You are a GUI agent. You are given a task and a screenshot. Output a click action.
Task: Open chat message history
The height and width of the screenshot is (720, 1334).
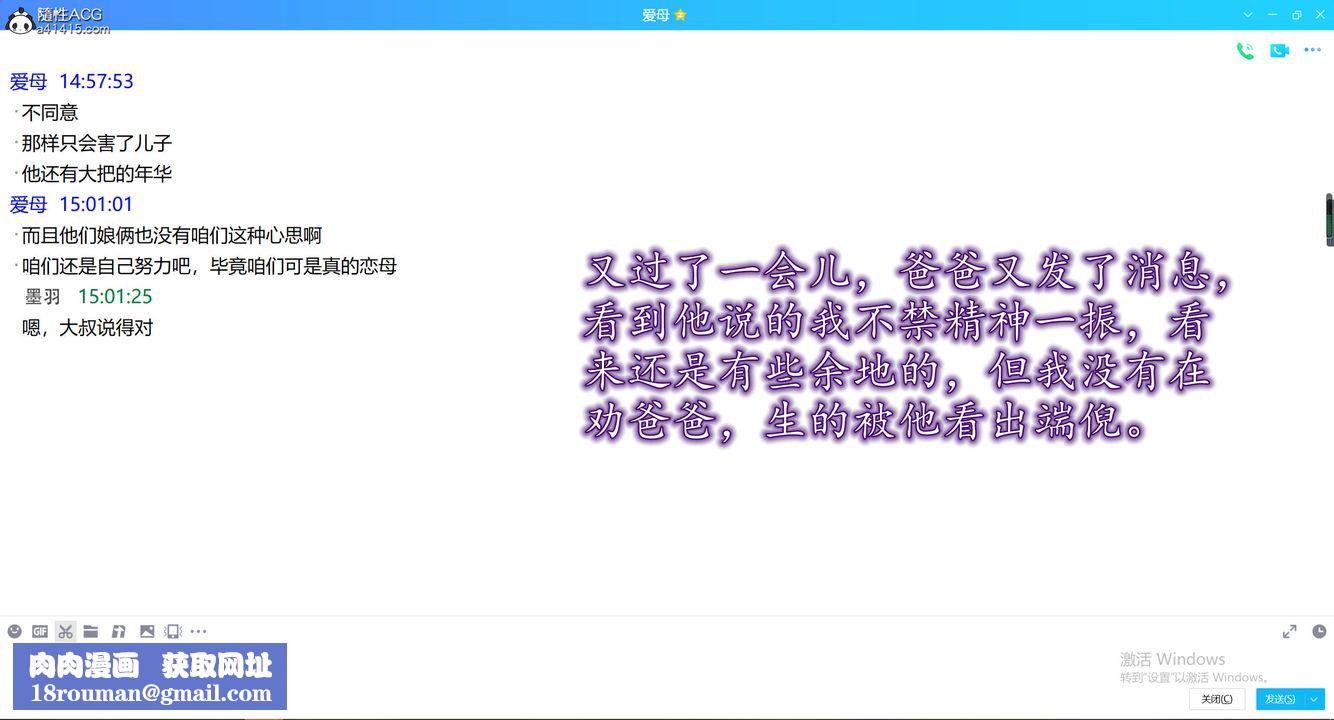[1319, 631]
